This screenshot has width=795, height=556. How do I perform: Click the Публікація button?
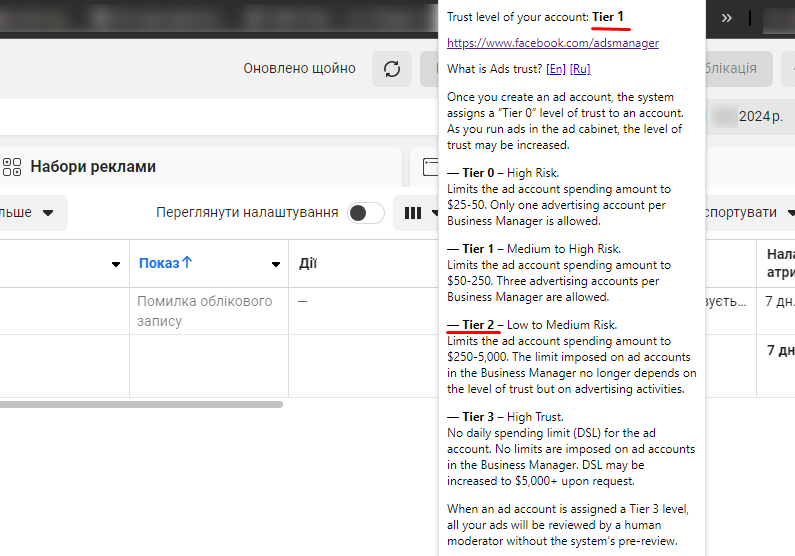tap(738, 68)
